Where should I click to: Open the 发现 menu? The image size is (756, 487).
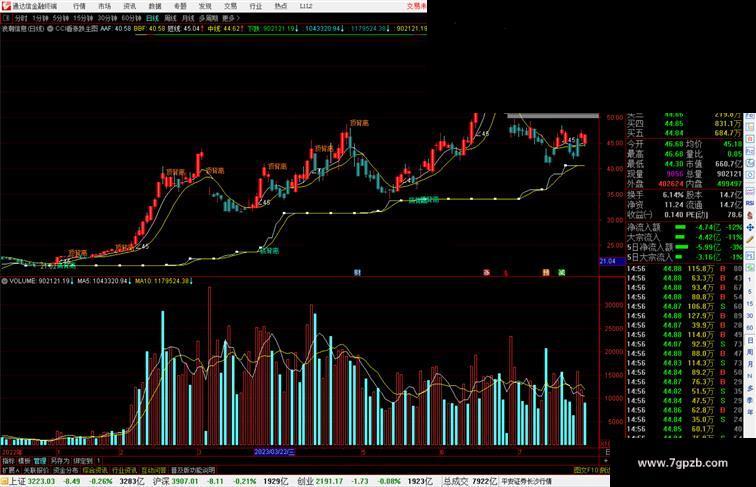click(205, 6)
